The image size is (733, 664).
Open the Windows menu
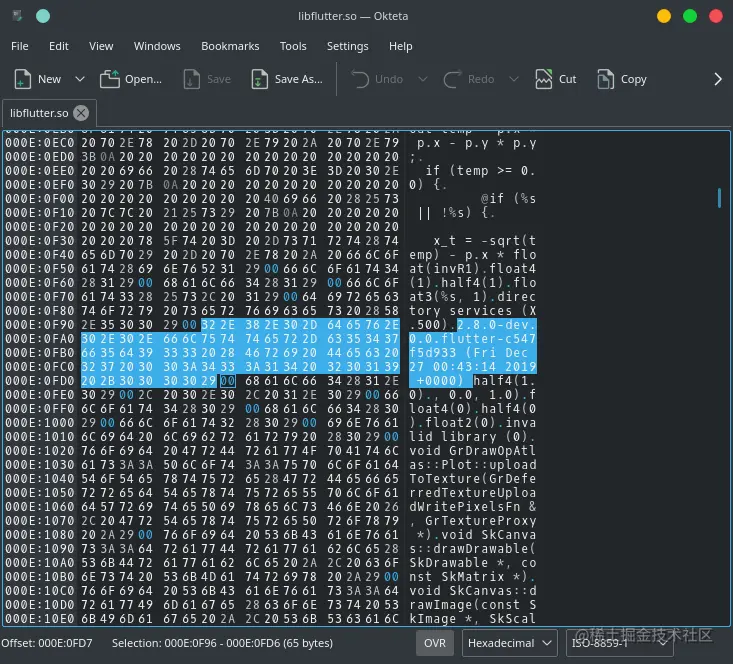157,46
